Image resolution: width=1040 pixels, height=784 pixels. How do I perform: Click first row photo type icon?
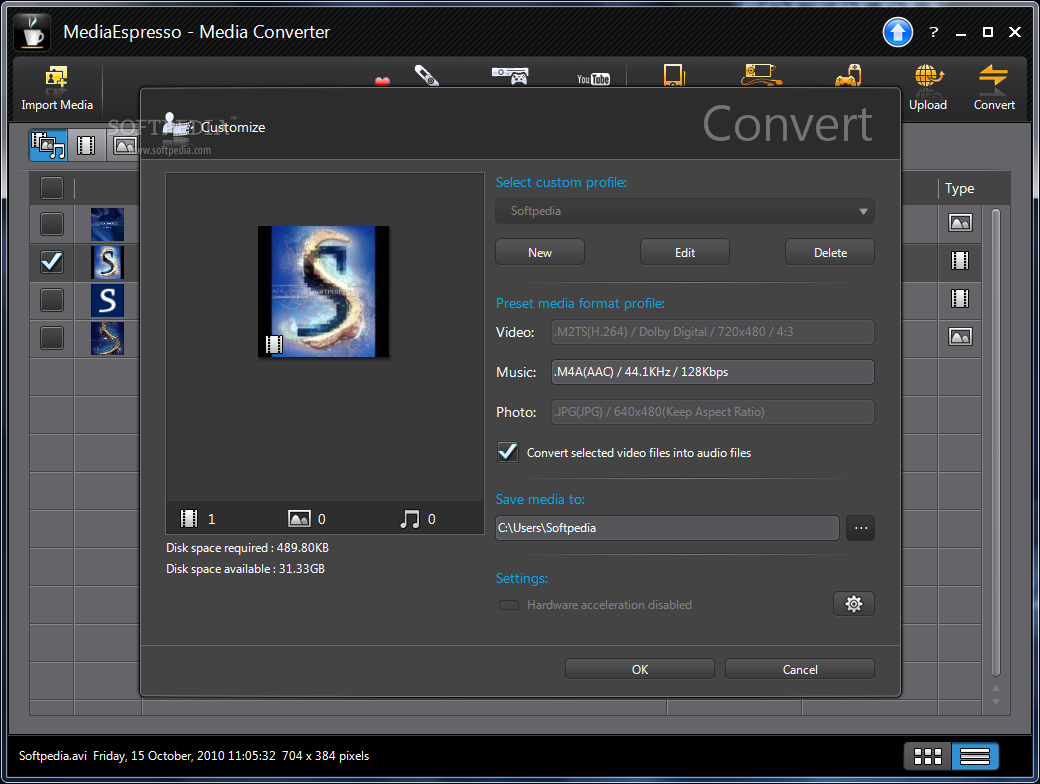tap(960, 223)
